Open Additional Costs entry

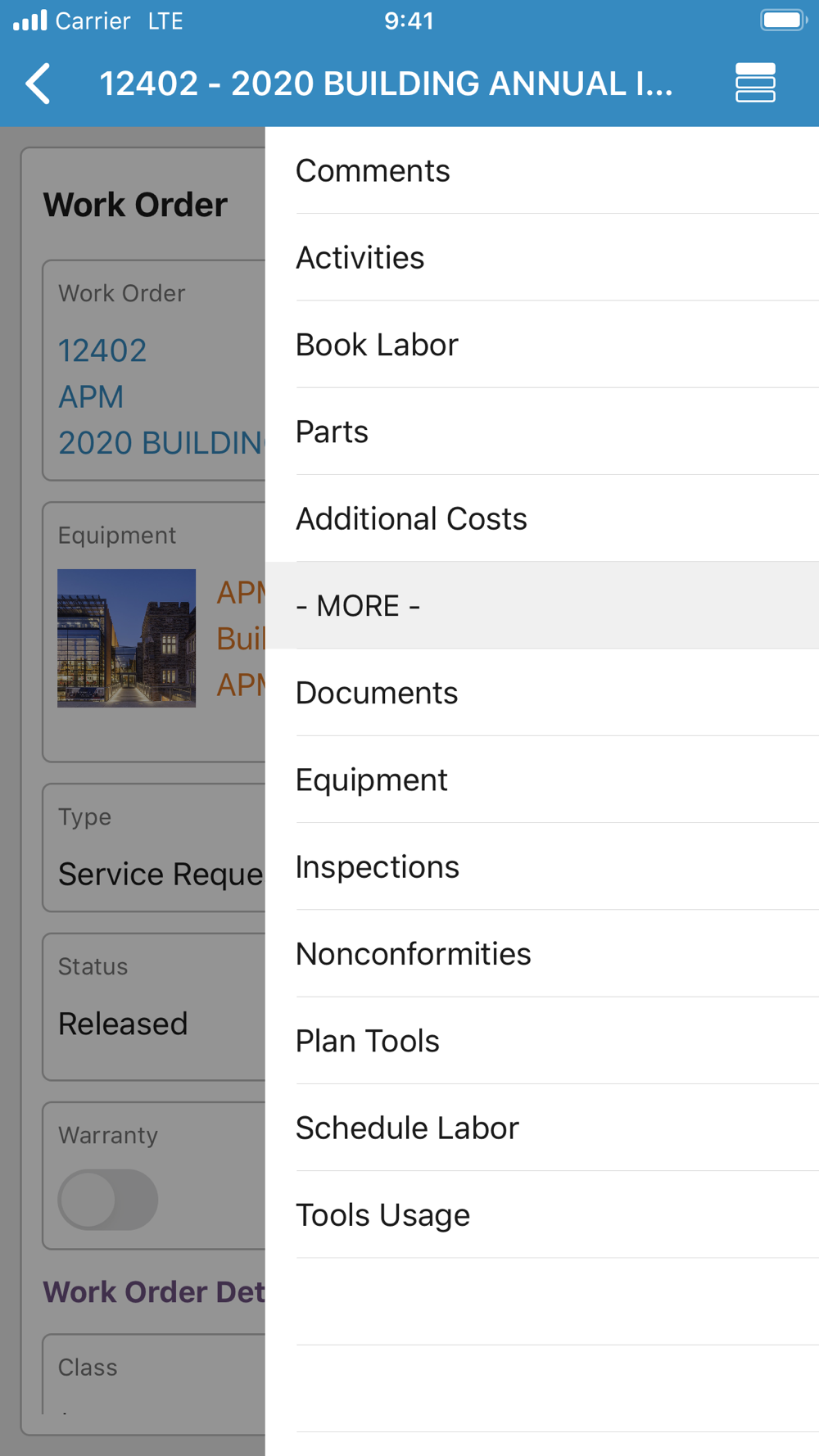click(542, 518)
